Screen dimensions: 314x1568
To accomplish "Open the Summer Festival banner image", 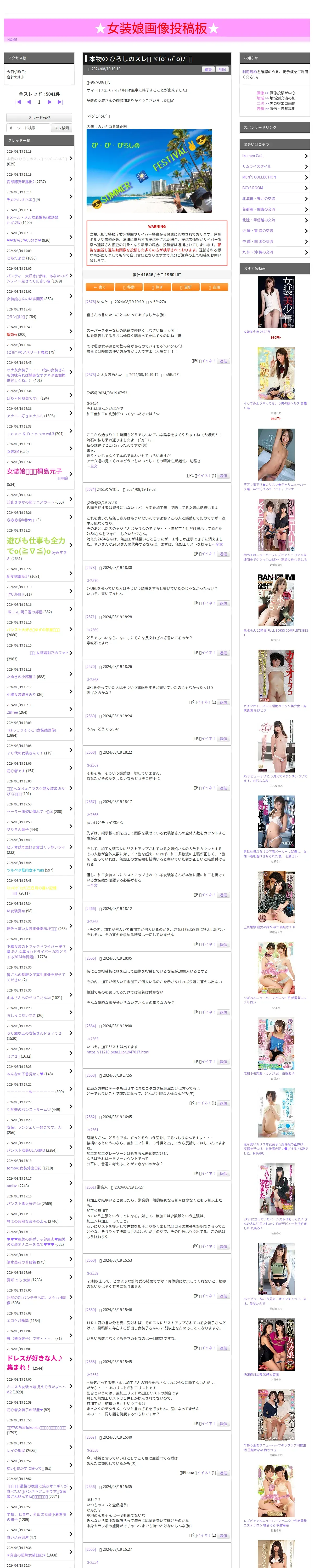I will pos(149,171).
